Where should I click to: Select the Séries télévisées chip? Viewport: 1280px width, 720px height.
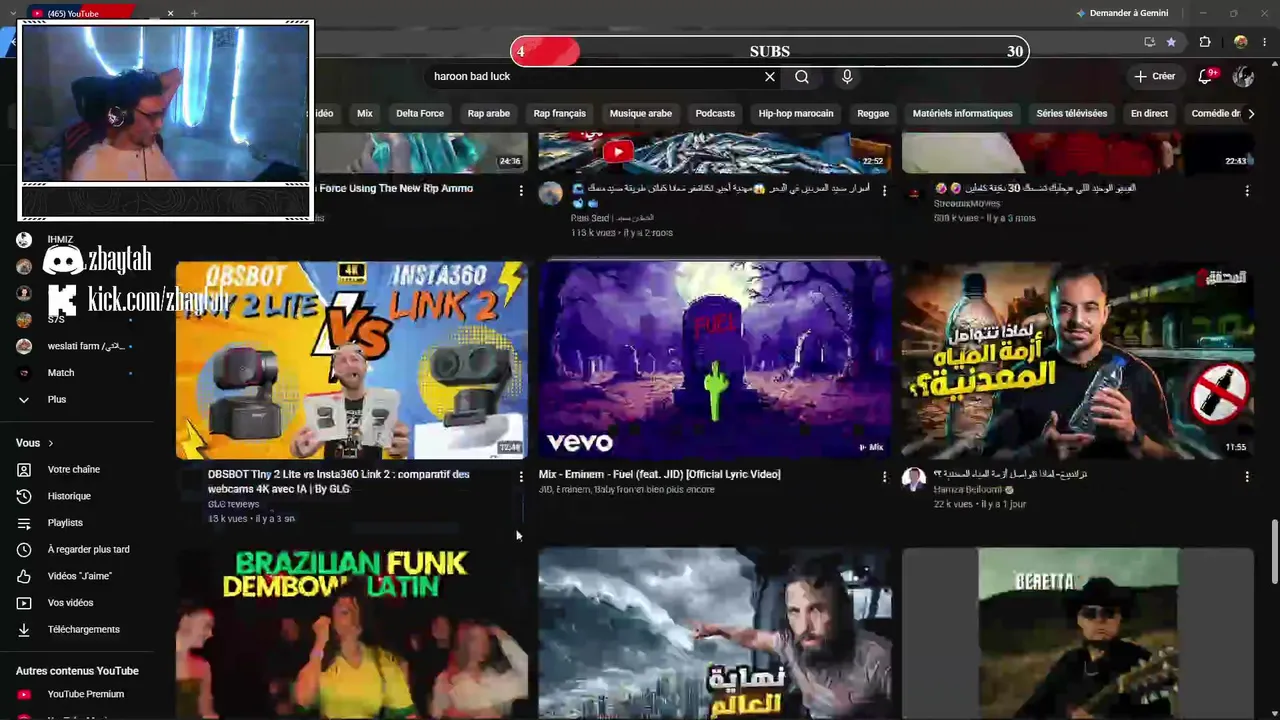pos(1072,114)
